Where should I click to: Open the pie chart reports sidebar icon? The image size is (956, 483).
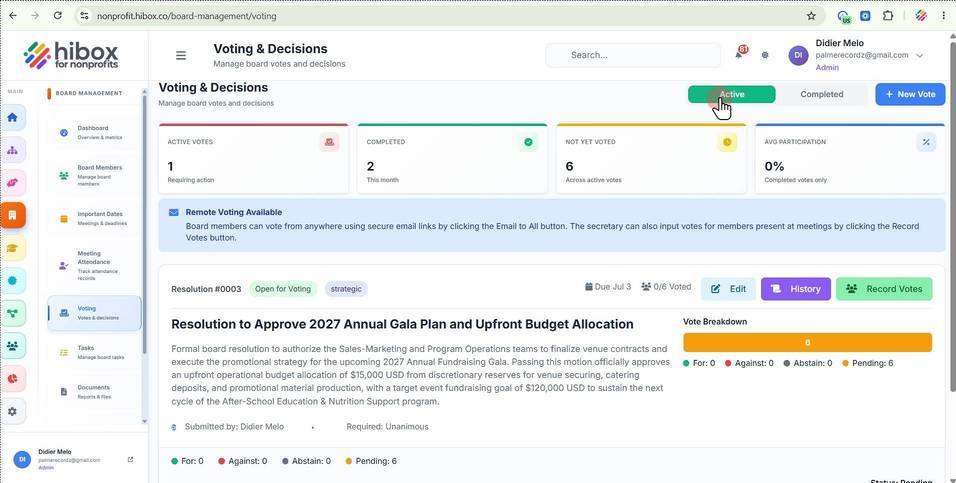(x=13, y=378)
